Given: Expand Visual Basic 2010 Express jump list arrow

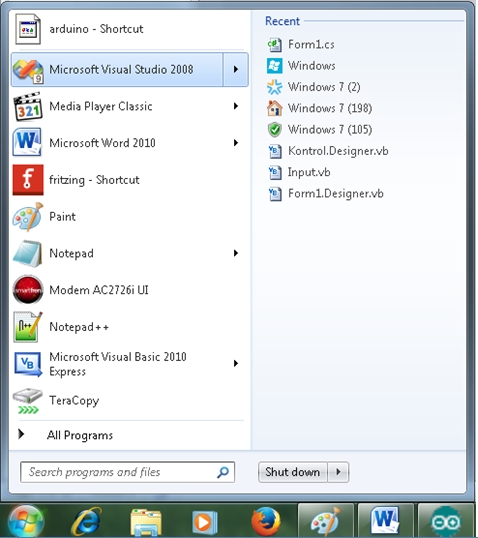Looking at the screenshot, I should click(x=236, y=363).
